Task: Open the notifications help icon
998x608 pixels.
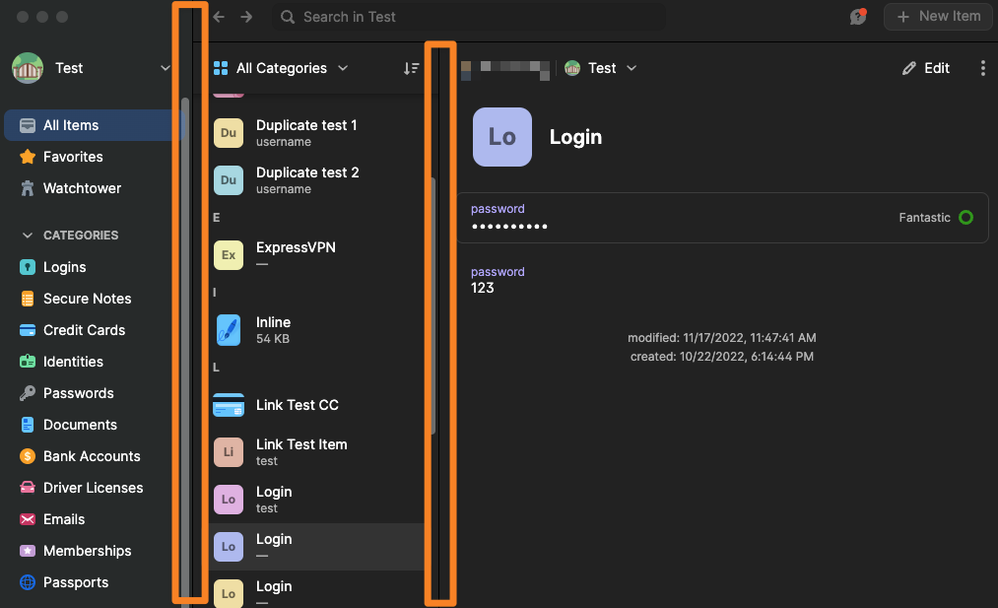Action: pyautogui.click(x=857, y=17)
